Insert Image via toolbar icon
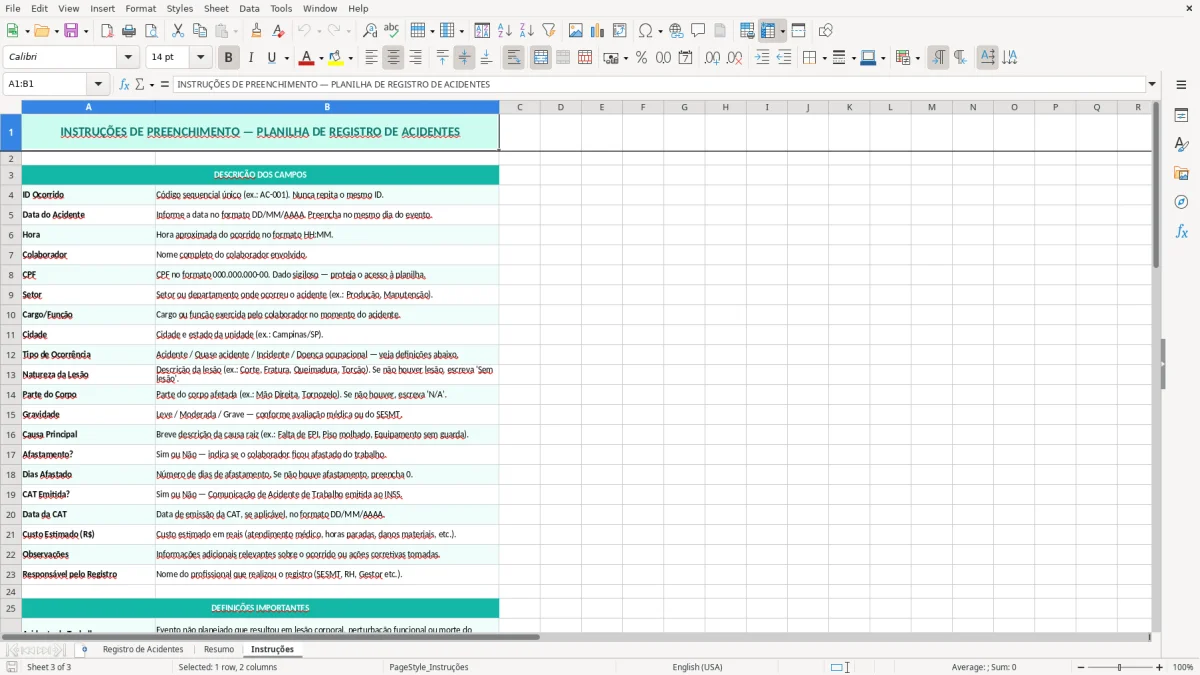1200x675 pixels. [x=576, y=31]
